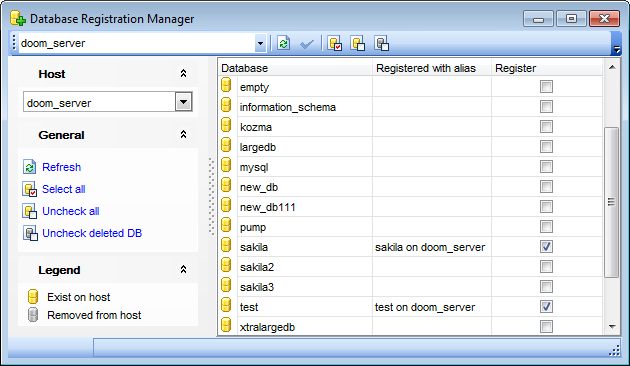The height and width of the screenshot is (366, 630).
Task: Click the Uncheck all link
Action: coord(71,211)
